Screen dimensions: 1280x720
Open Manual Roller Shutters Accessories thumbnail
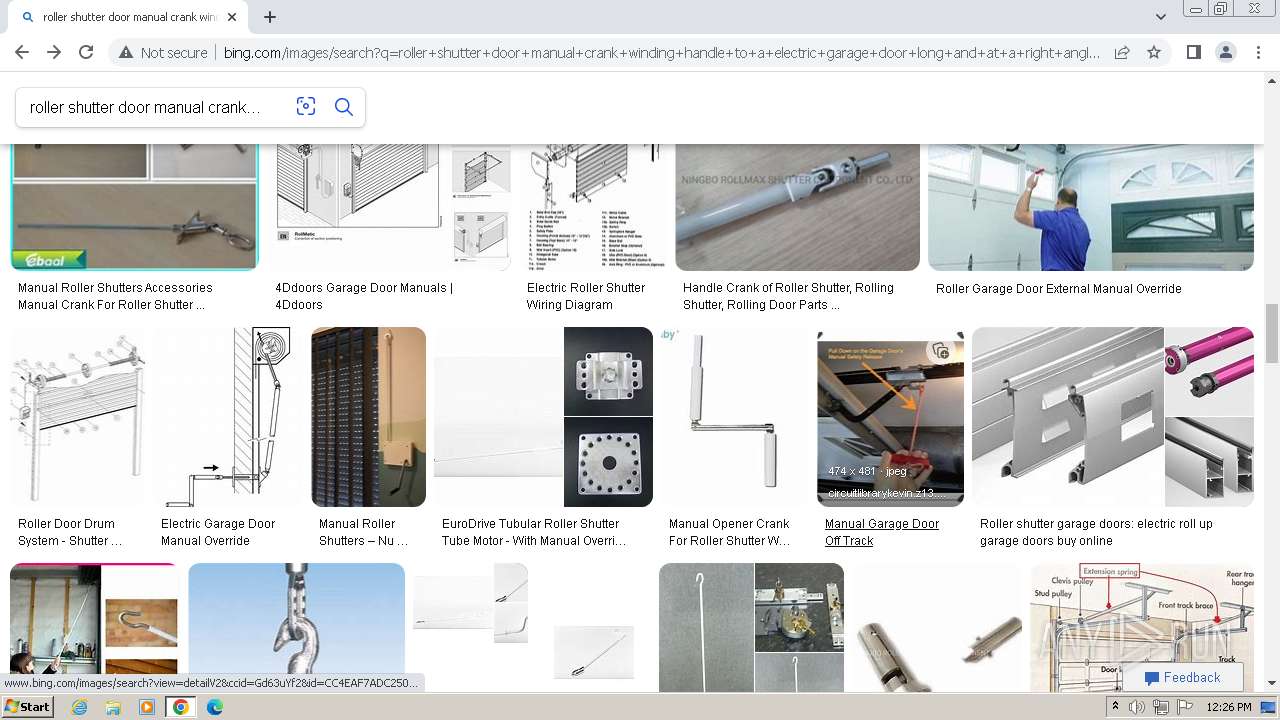click(134, 206)
